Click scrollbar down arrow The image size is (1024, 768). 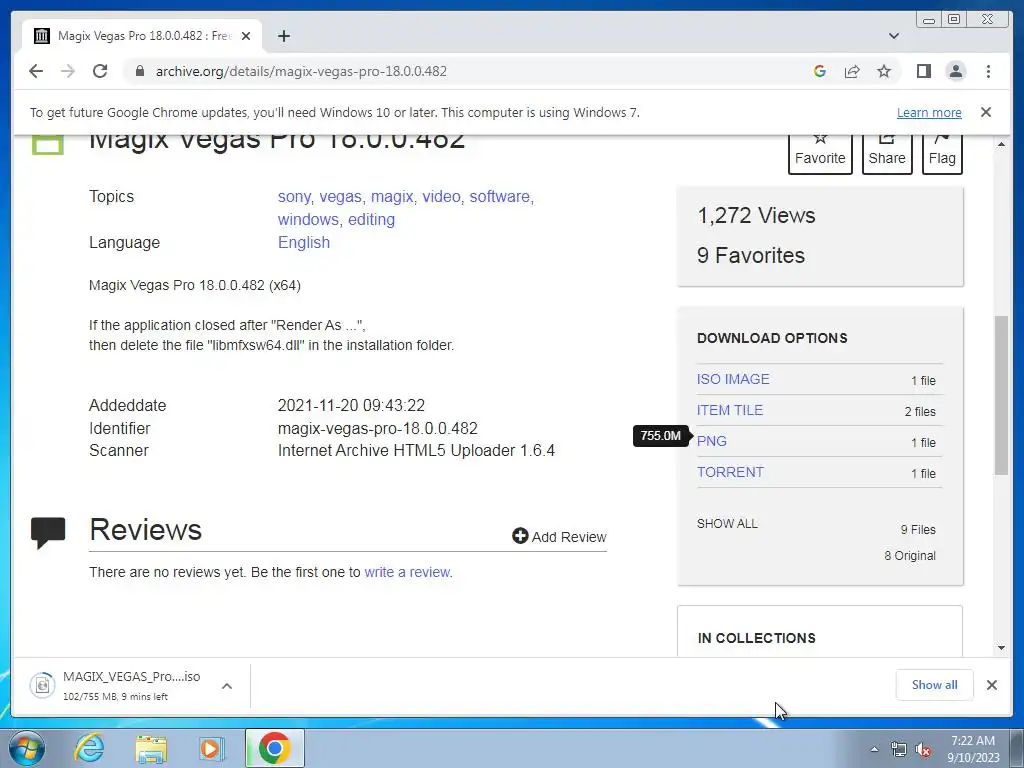click(1001, 648)
